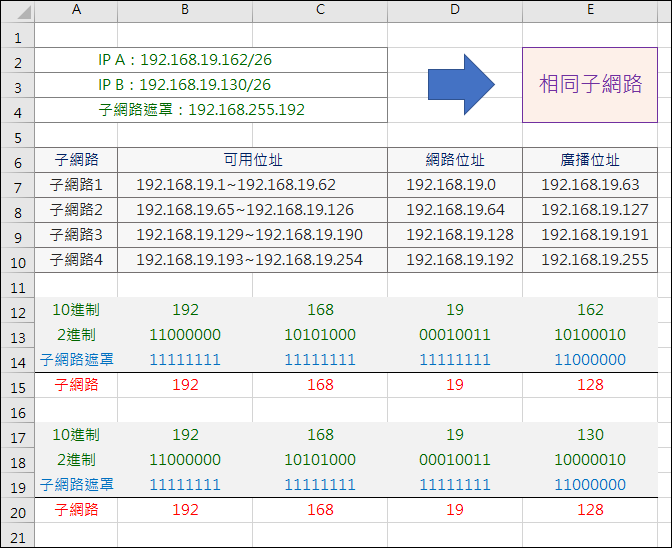Screen dimensions: 672x548
Task: Select cell with IP B: 192.168.19.130/26
Action: [211, 85]
